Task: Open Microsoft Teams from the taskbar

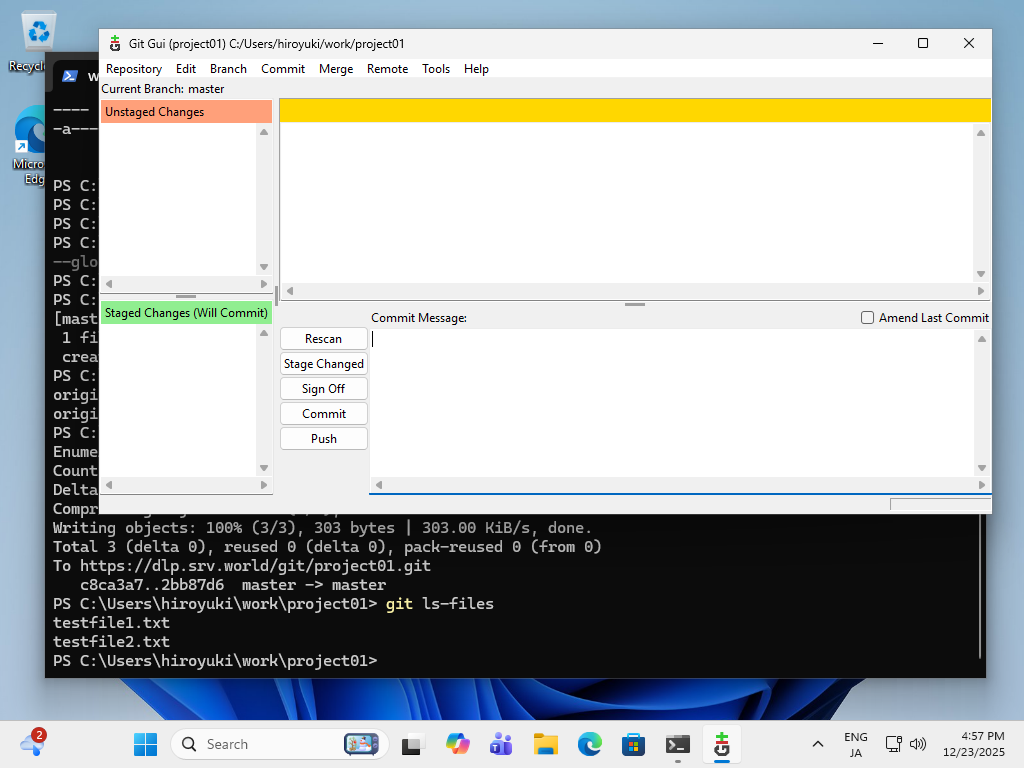Action: pyautogui.click(x=500, y=744)
